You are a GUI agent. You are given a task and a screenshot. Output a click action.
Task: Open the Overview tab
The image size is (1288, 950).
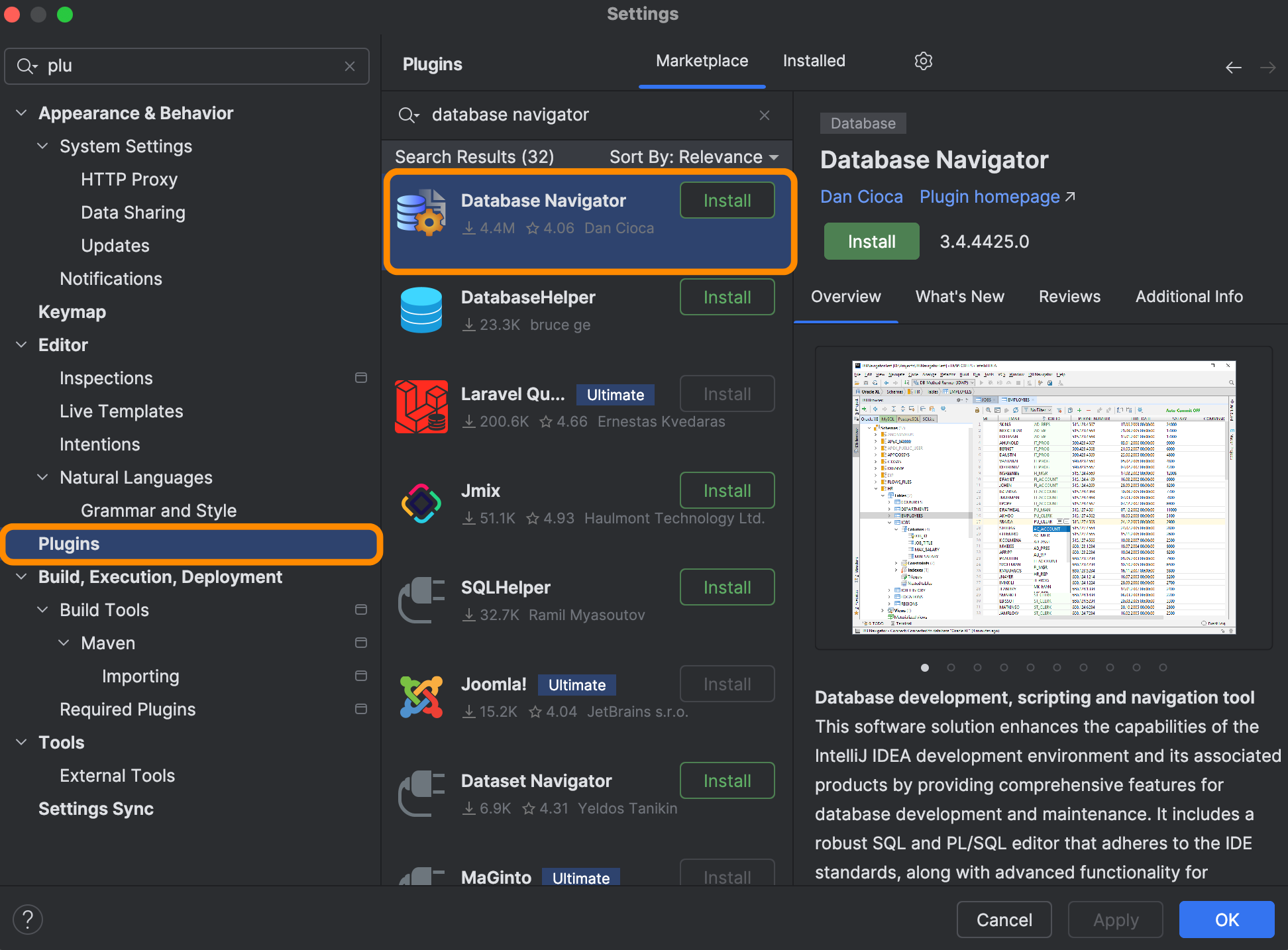pos(845,297)
